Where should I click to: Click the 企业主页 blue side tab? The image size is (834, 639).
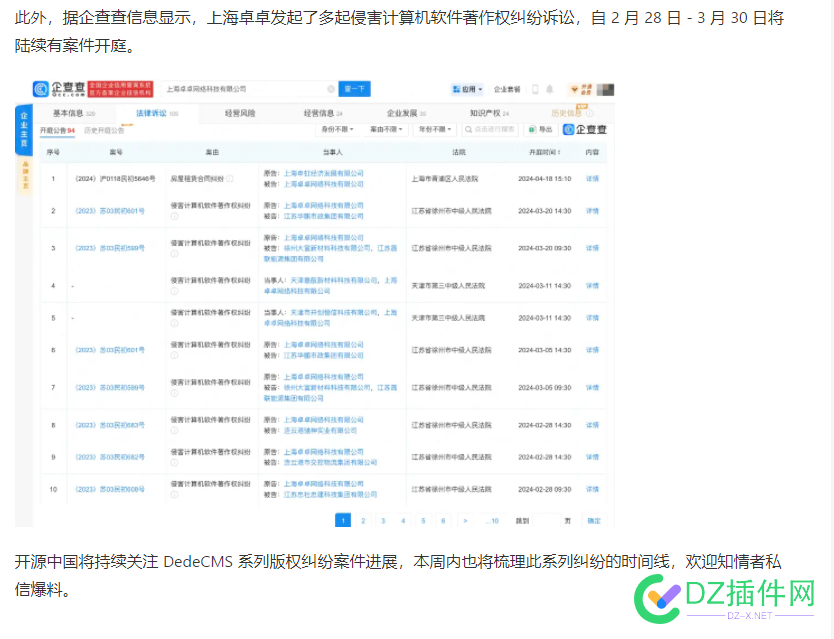pos(24,129)
